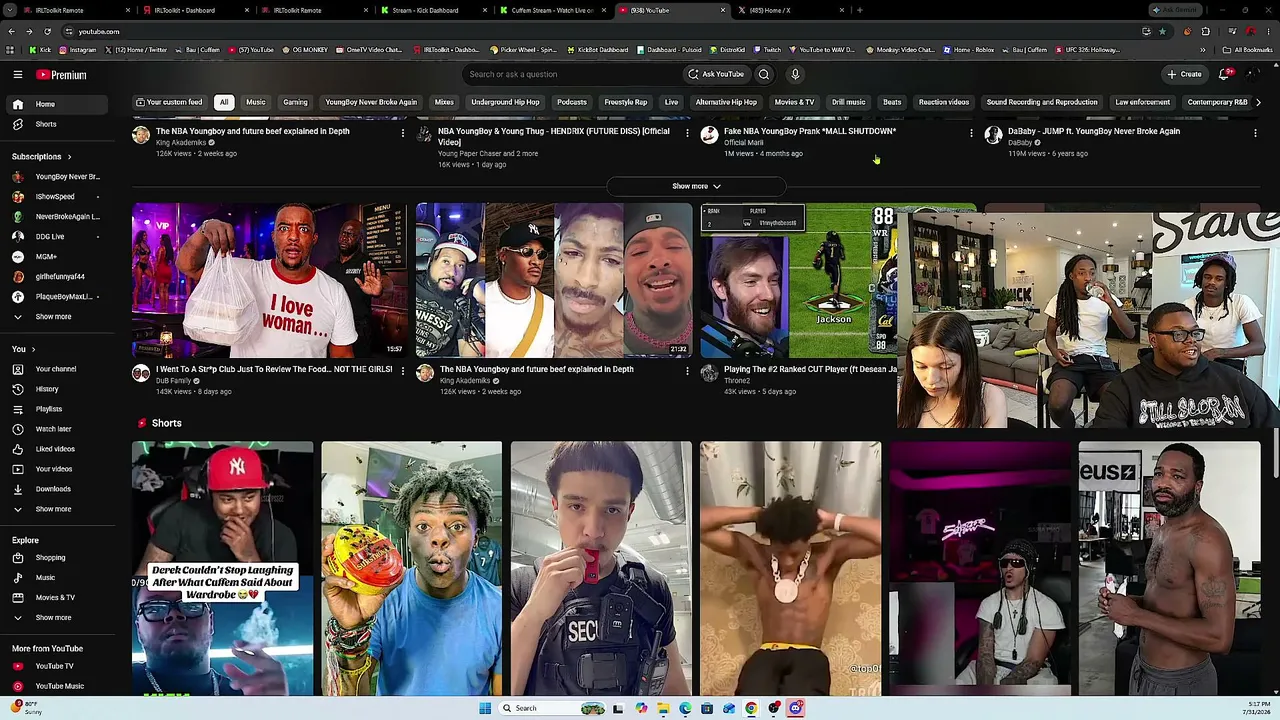Open the Twitch bookmark
This screenshot has width=1280, height=720.
click(766, 50)
